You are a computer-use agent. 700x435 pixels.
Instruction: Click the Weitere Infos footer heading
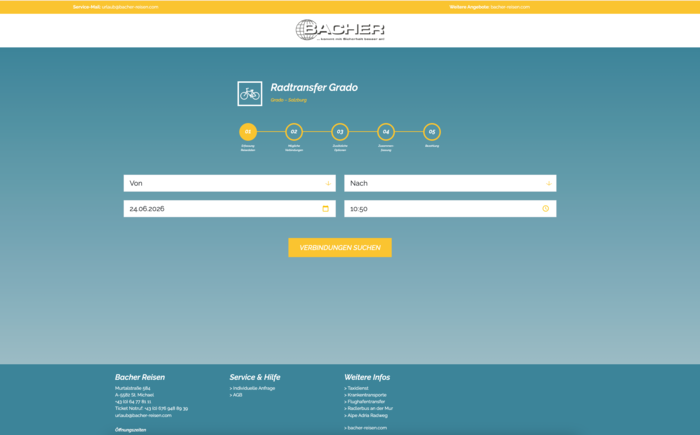(x=367, y=377)
